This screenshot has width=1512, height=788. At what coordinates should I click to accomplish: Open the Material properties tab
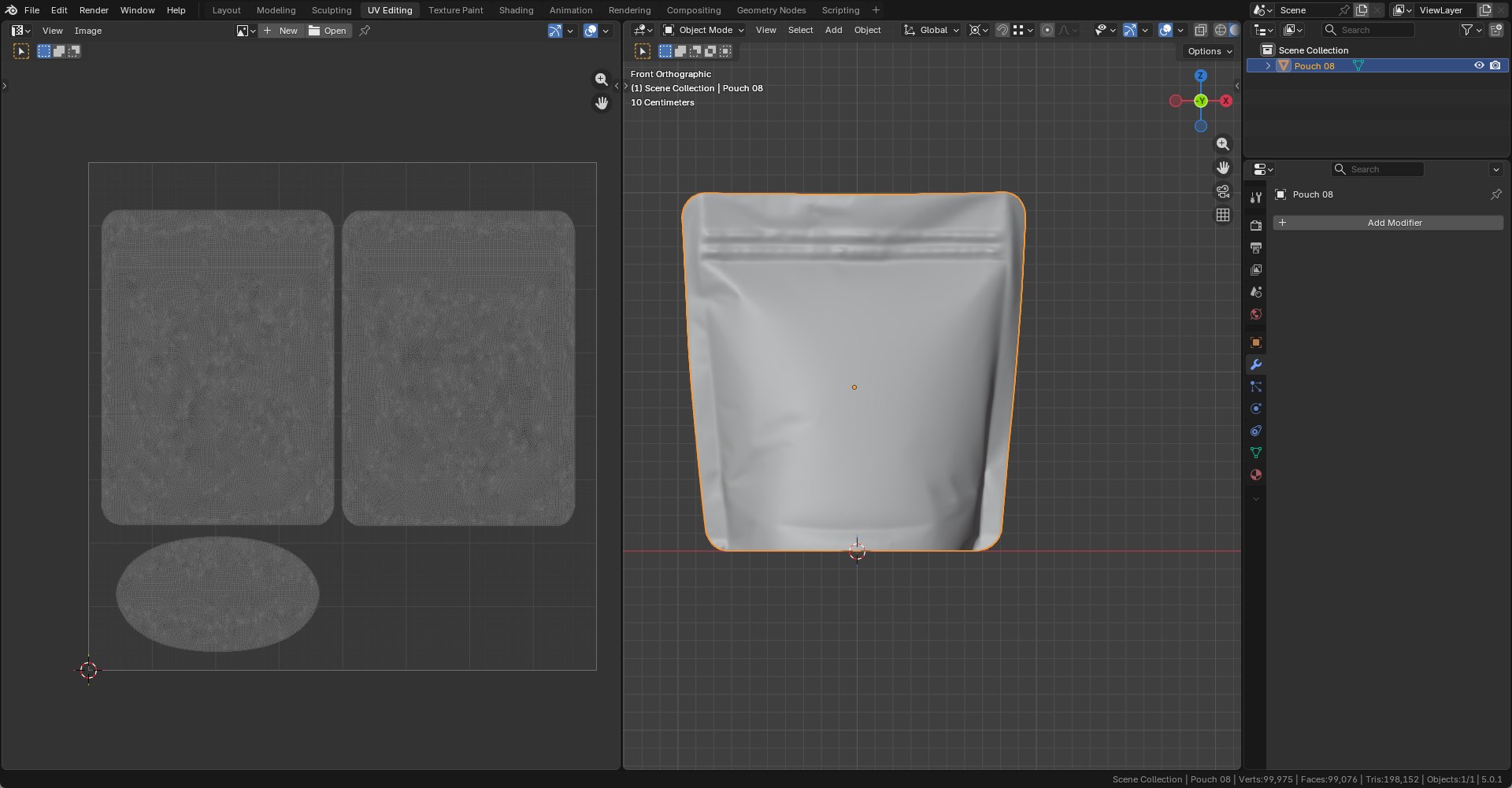(1256, 475)
